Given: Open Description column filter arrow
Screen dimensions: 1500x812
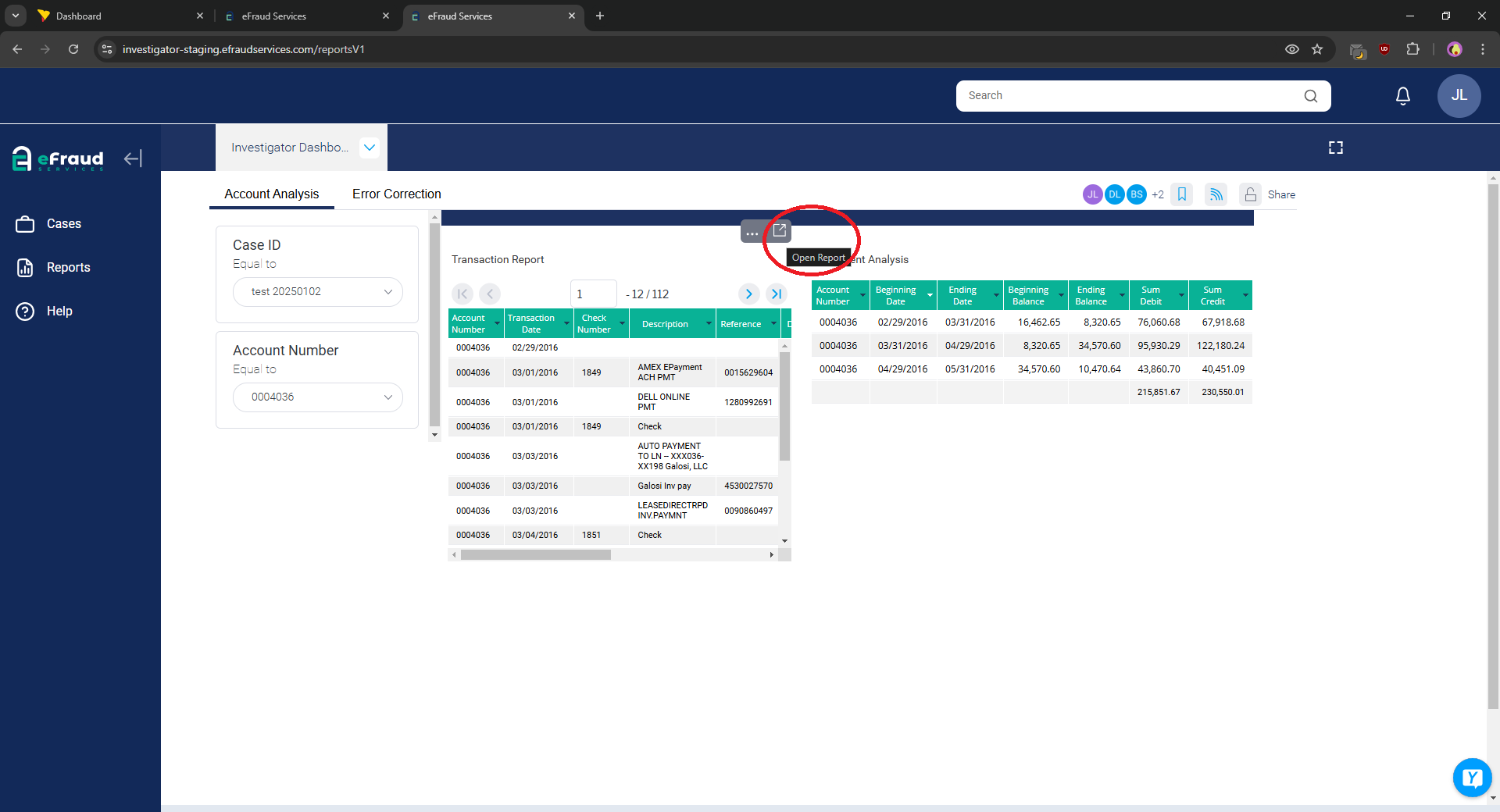Looking at the screenshot, I should pos(709,324).
